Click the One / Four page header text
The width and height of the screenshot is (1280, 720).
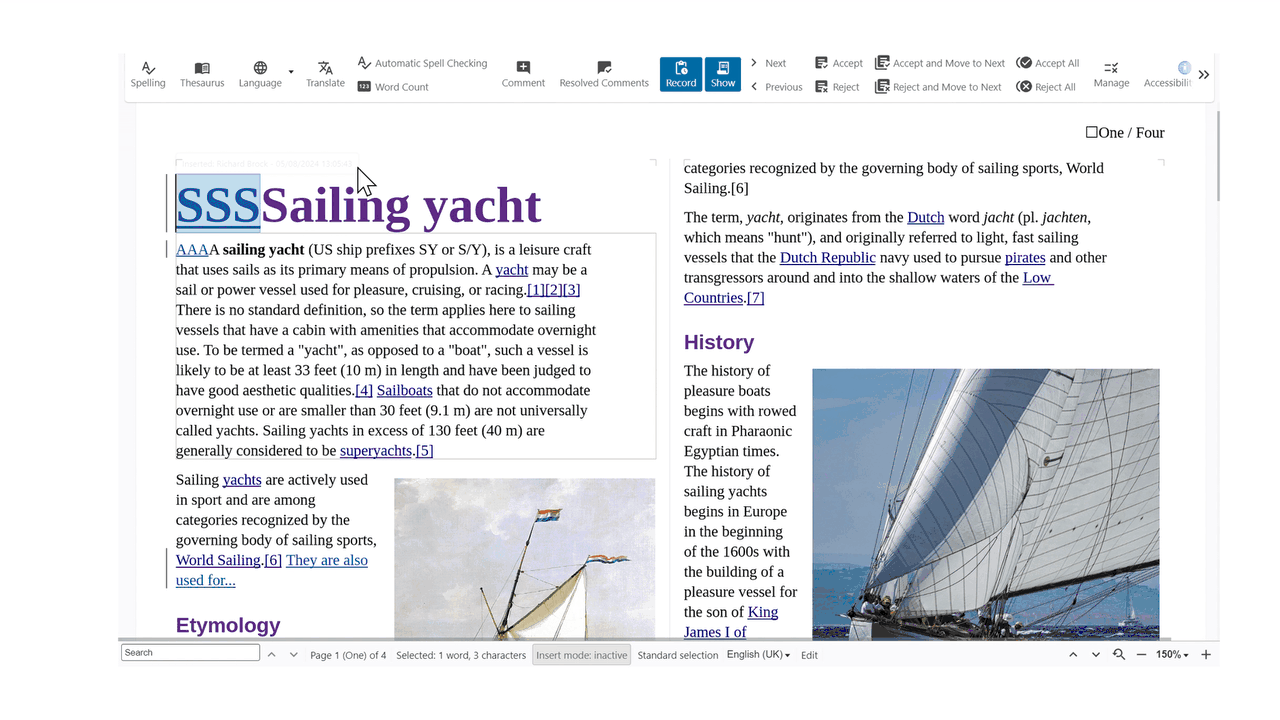tap(1125, 132)
